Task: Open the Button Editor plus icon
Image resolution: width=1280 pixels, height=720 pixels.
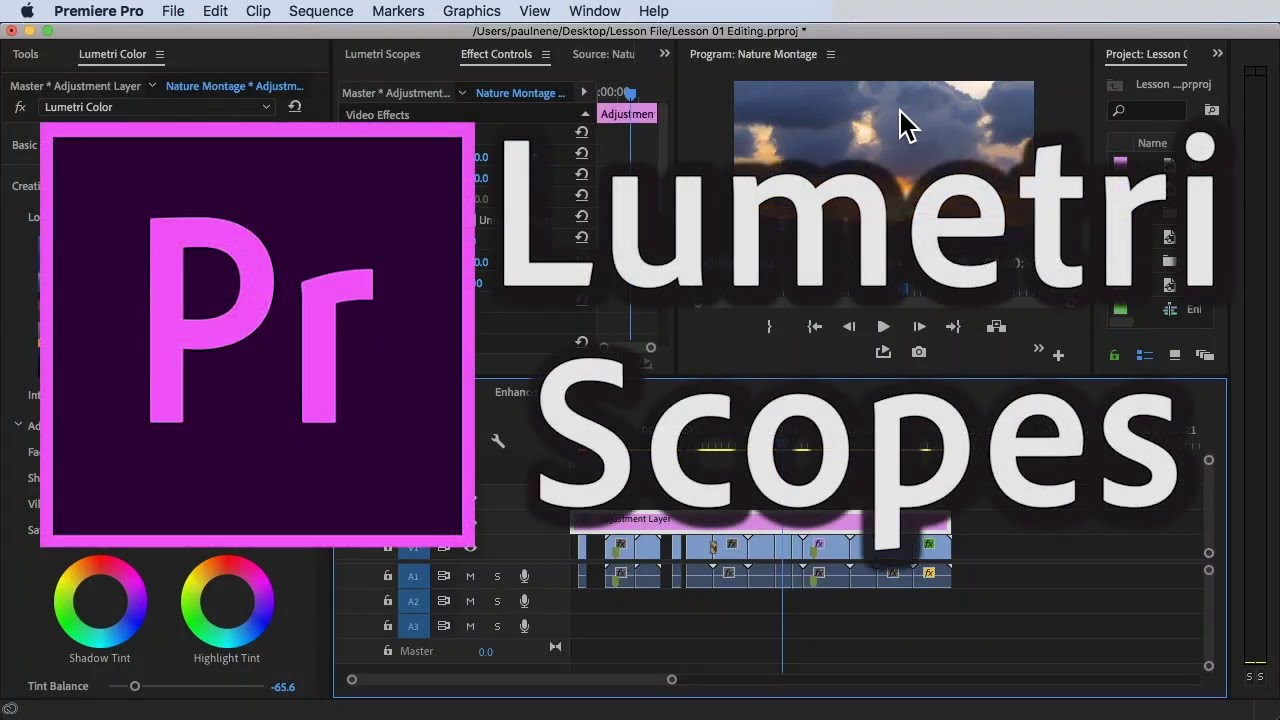Action: [x=1058, y=355]
